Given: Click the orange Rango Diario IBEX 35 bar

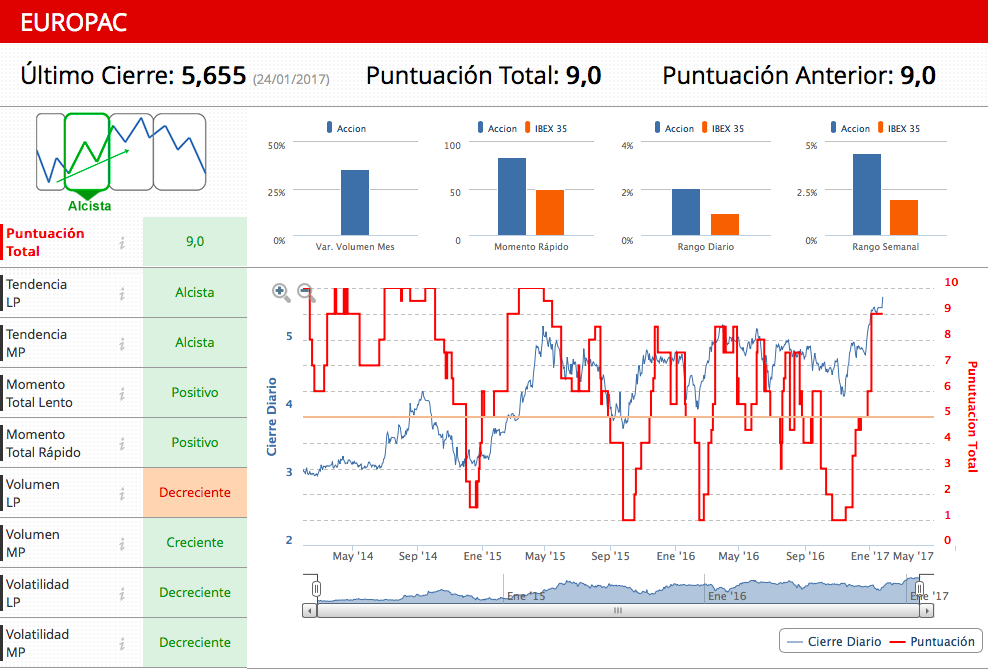Looking at the screenshot, I should tap(725, 224).
